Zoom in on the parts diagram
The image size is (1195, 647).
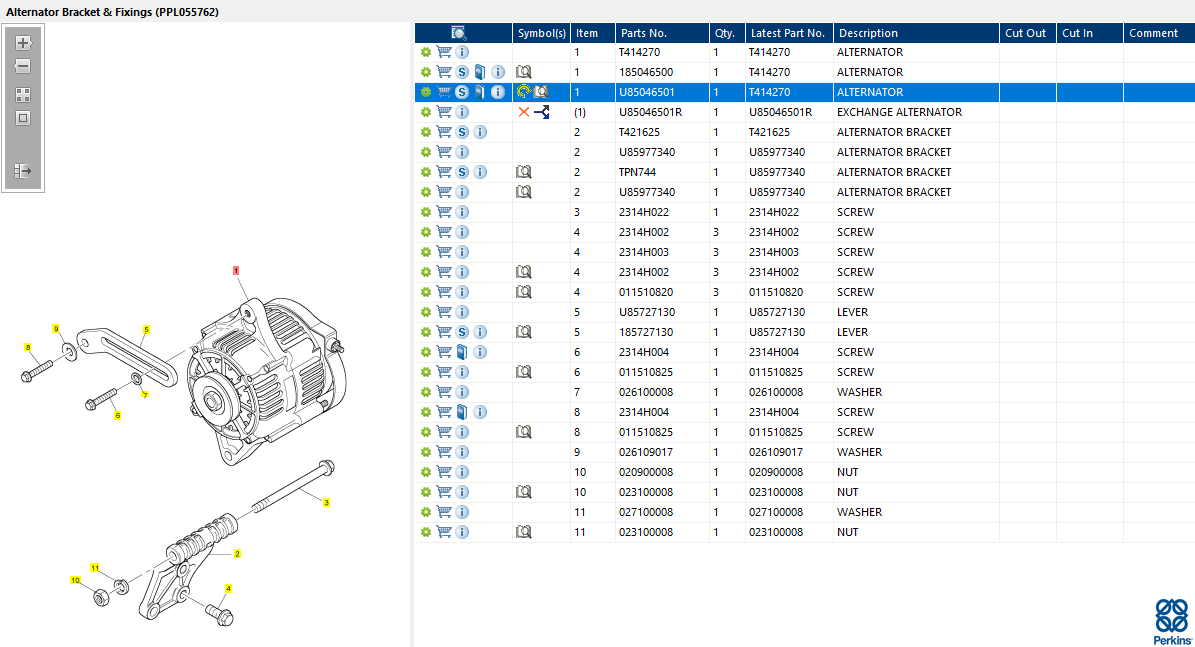(x=23, y=43)
